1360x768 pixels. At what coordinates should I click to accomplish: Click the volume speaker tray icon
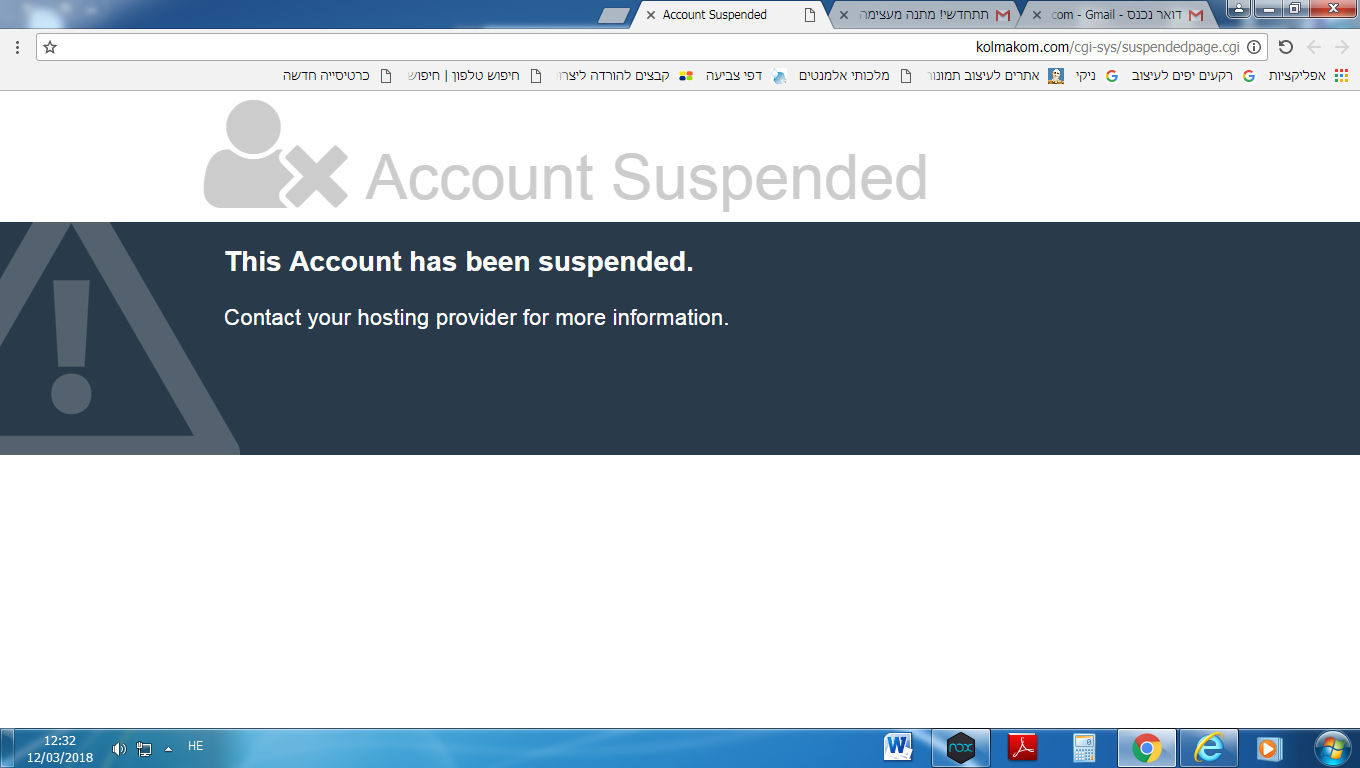119,748
